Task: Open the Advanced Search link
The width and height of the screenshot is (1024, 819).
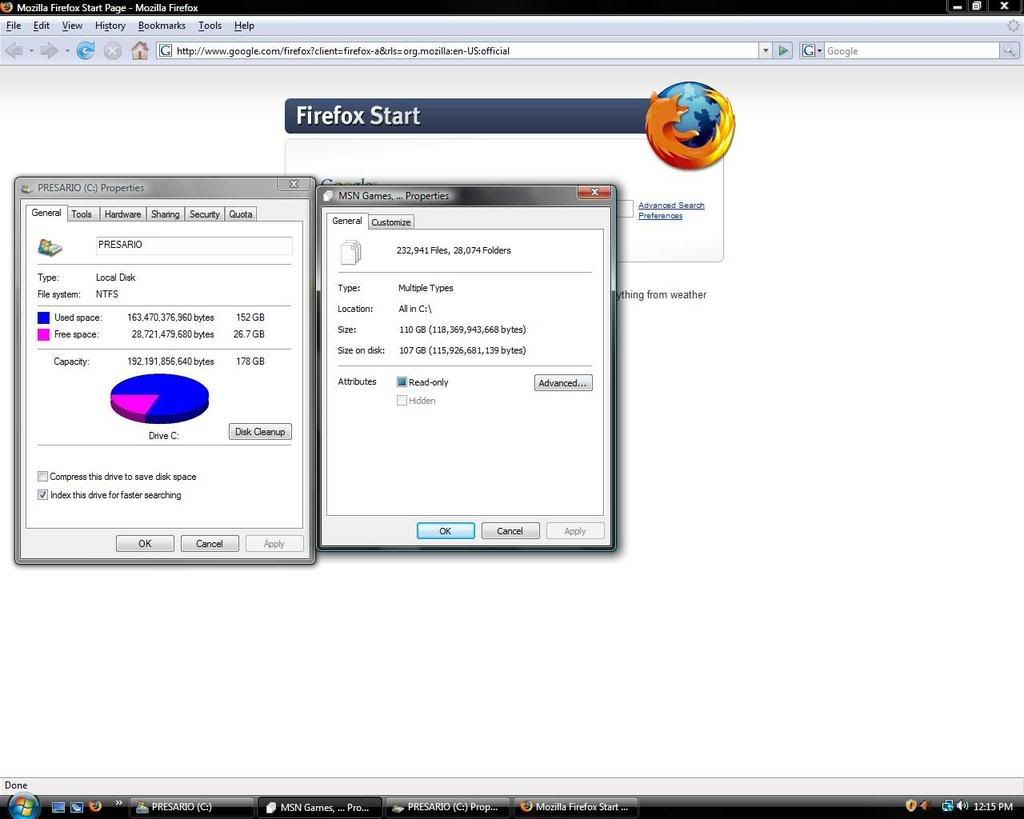Action: coord(671,205)
